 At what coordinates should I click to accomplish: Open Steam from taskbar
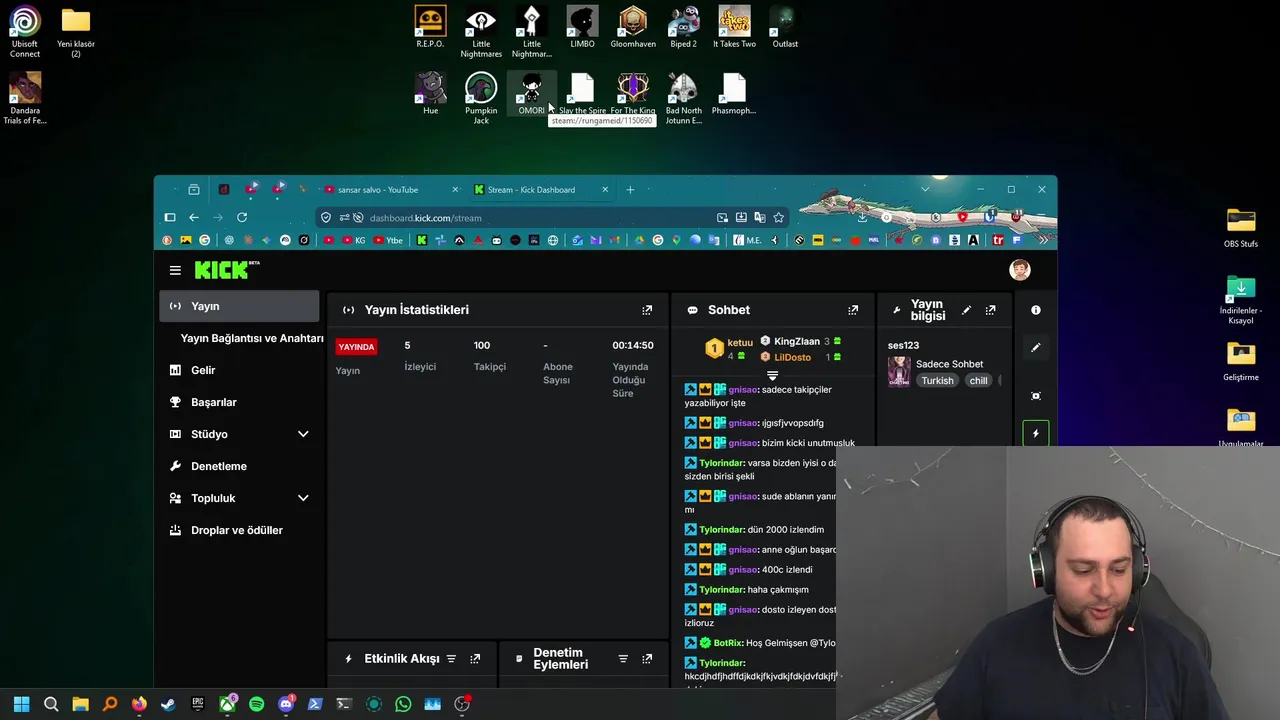click(x=168, y=704)
